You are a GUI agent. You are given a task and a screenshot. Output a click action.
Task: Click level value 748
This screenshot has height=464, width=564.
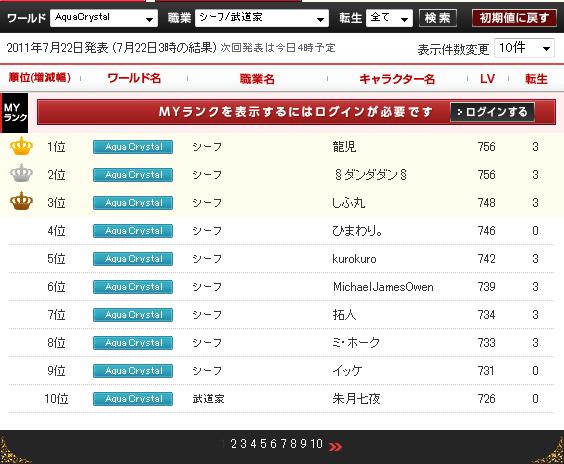tap(487, 203)
